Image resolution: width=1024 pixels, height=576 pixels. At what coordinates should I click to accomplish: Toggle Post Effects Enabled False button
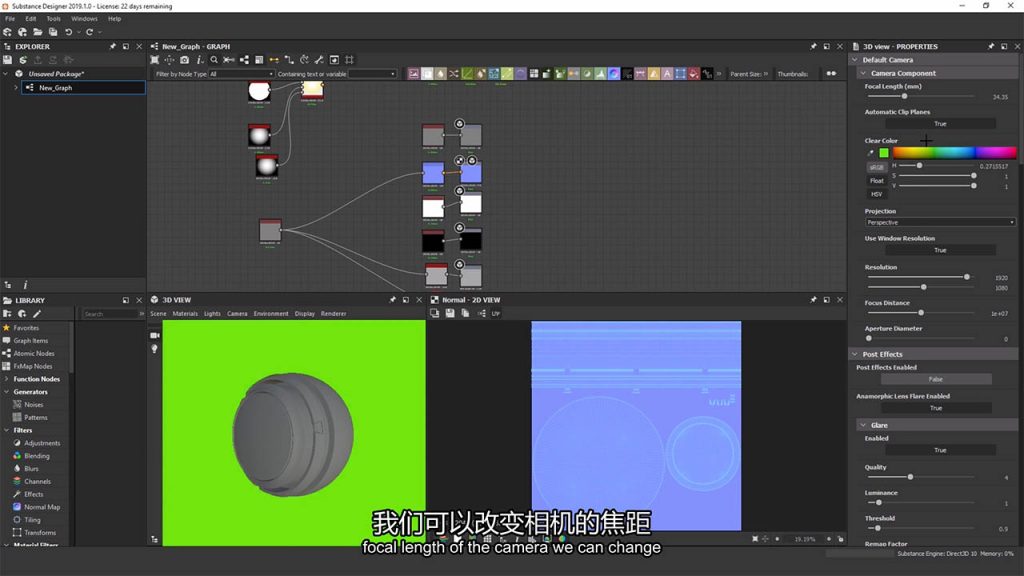pyautogui.click(x=936, y=379)
